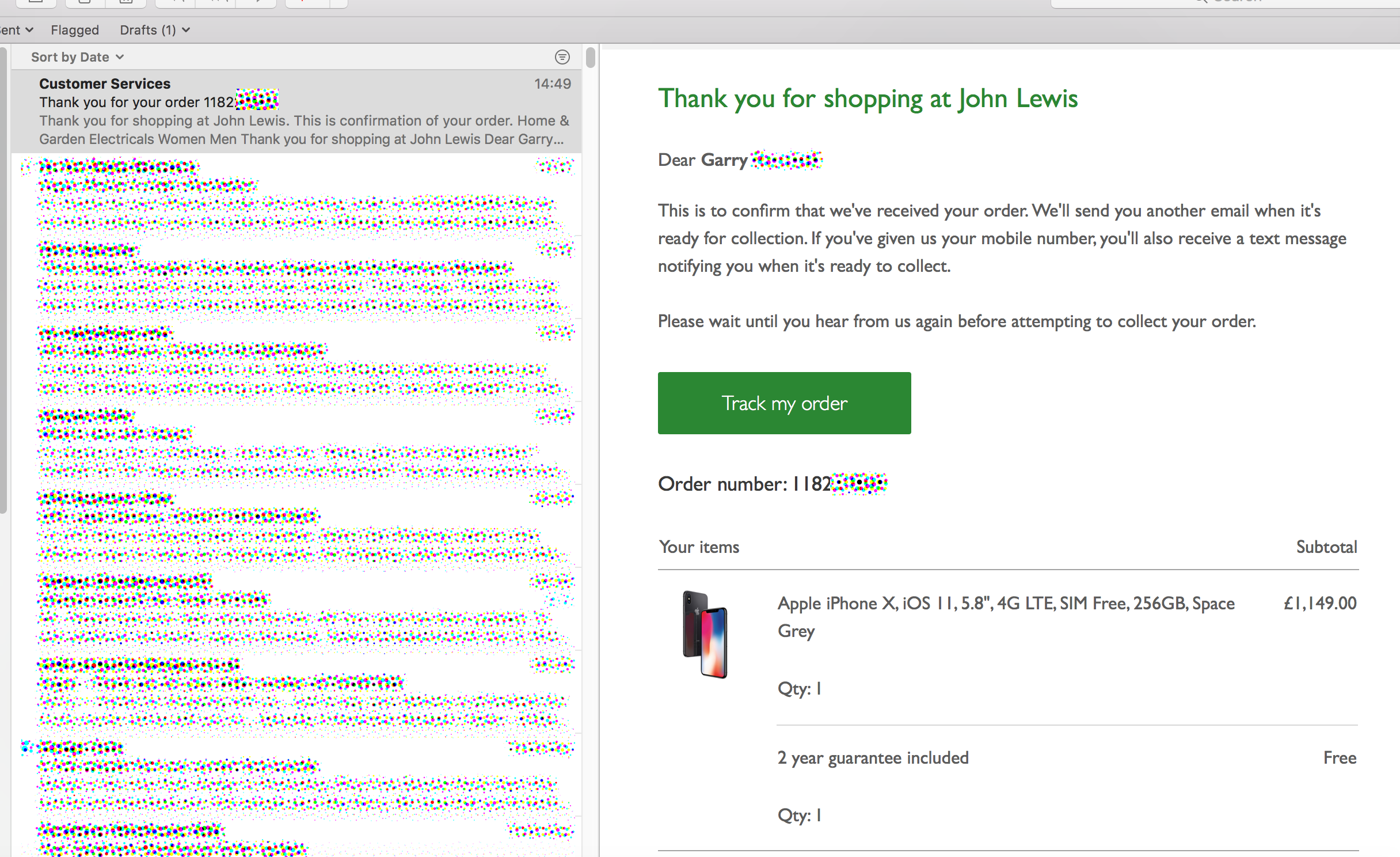1400x857 pixels.
Task: Click the Archive toolbar button
Action: 36,2
